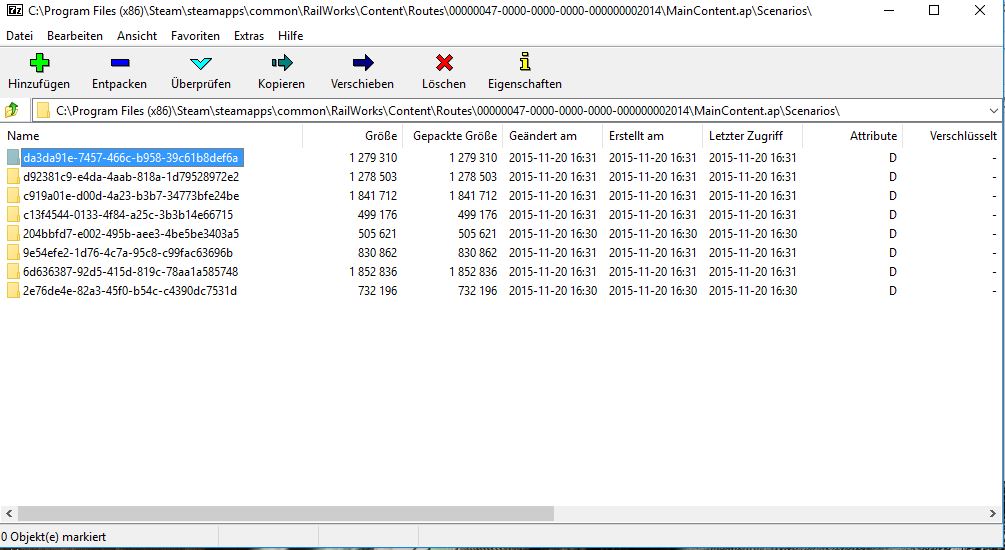Sort by the Größe column header

353,136
